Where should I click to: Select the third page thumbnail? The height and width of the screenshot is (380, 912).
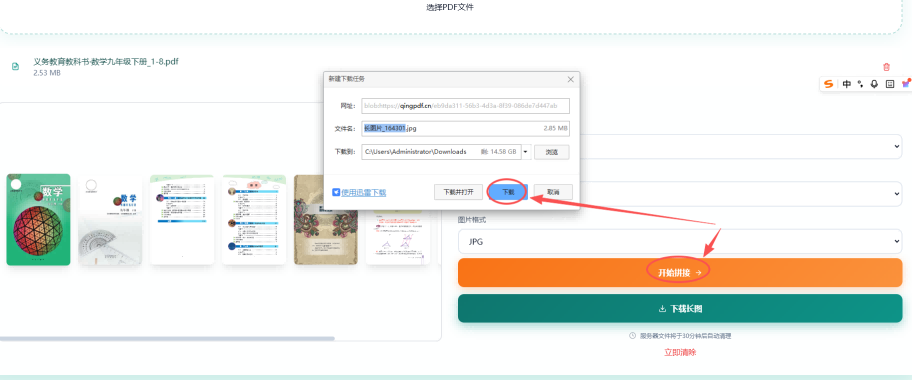[x=182, y=219]
